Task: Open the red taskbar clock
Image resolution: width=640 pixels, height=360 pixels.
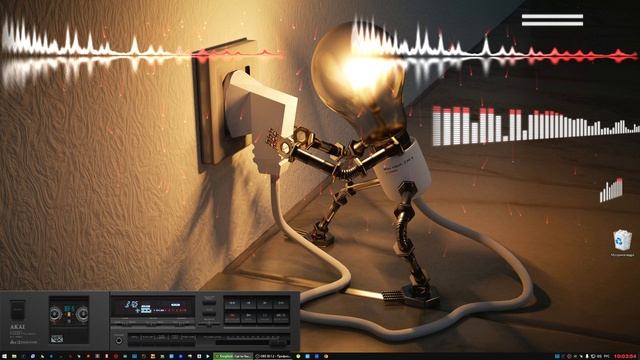Action: pyautogui.click(x=625, y=356)
